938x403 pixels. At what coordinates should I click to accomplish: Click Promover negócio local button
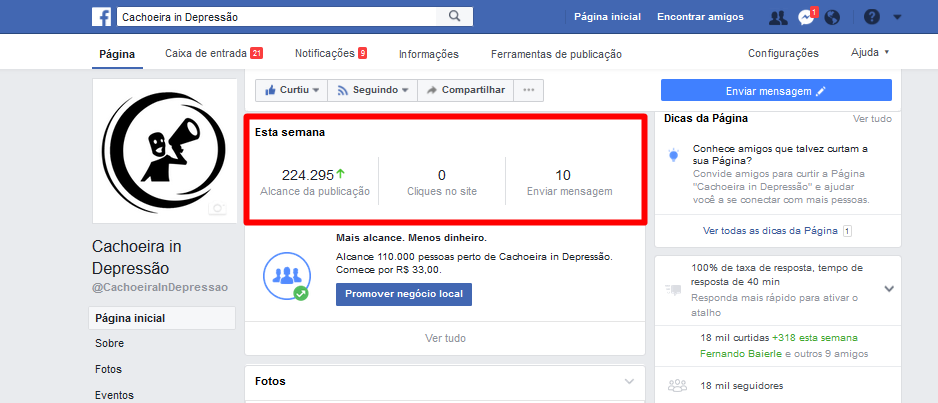click(404, 294)
